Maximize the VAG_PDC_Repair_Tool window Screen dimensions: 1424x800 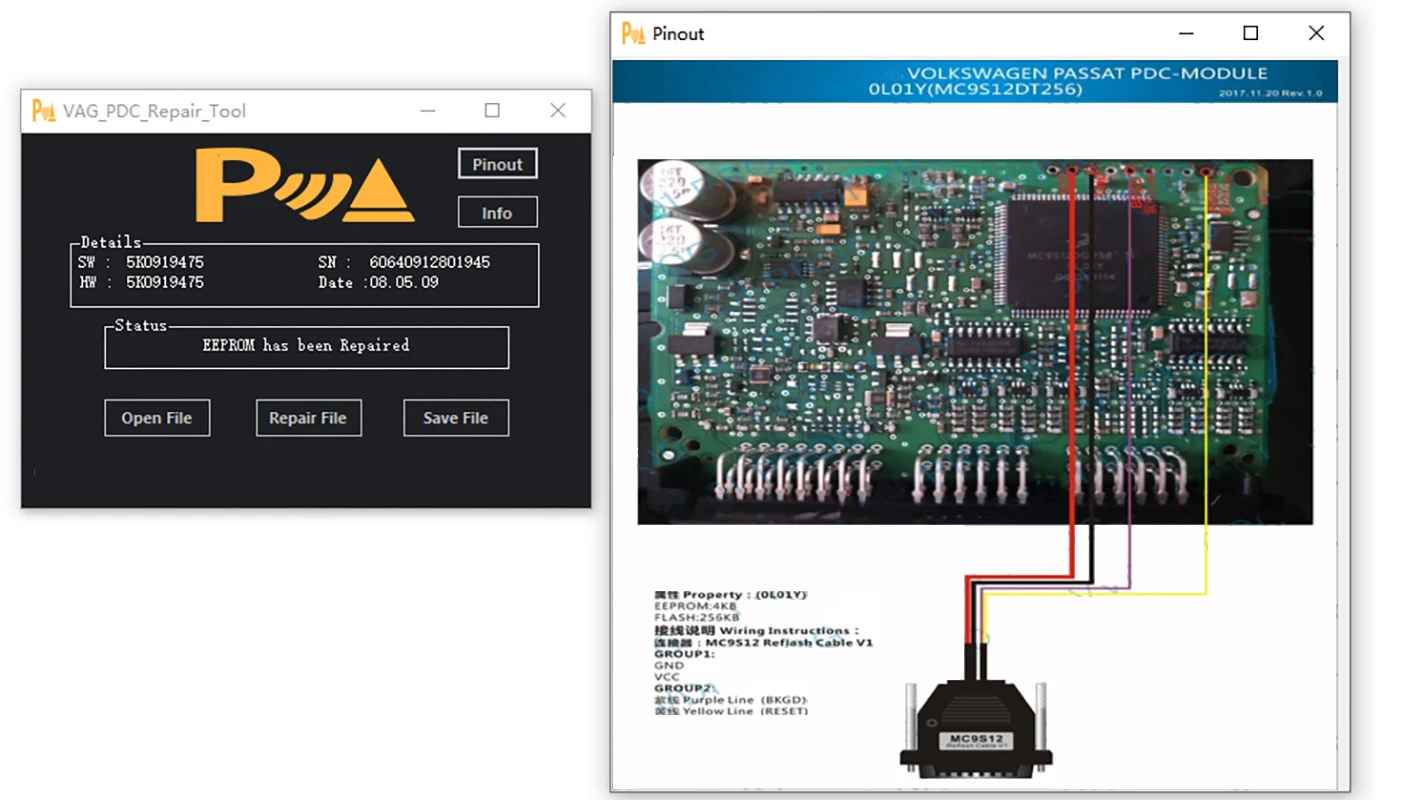click(492, 111)
